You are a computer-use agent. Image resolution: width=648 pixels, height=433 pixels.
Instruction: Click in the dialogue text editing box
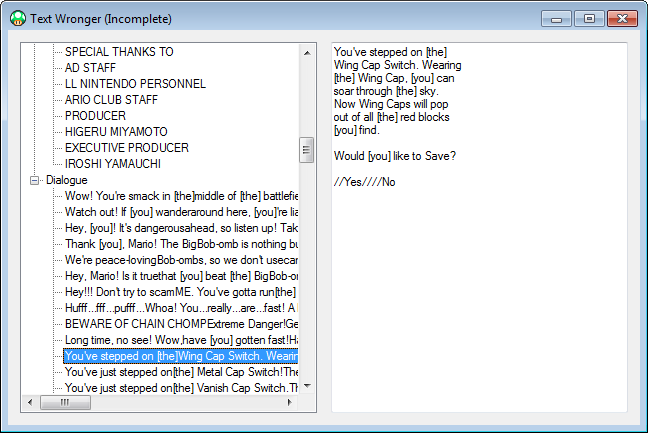click(479, 227)
